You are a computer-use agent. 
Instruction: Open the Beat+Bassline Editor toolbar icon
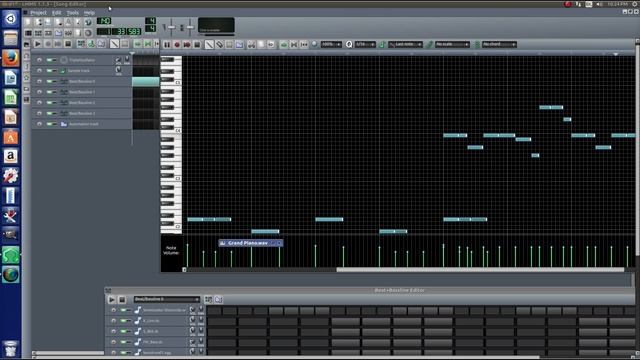coord(38,33)
